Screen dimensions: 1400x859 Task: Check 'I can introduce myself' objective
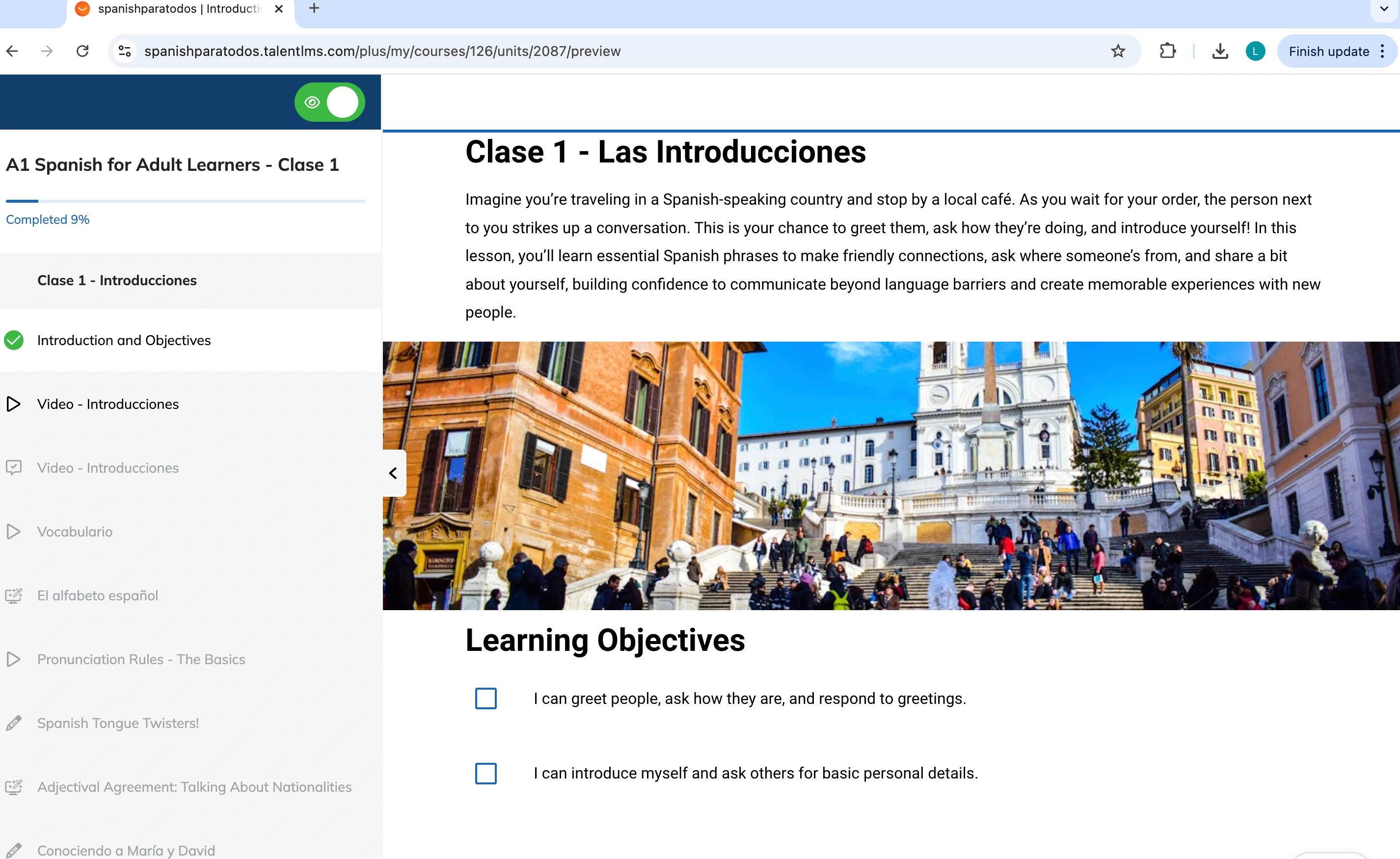[x=486, y=773]
